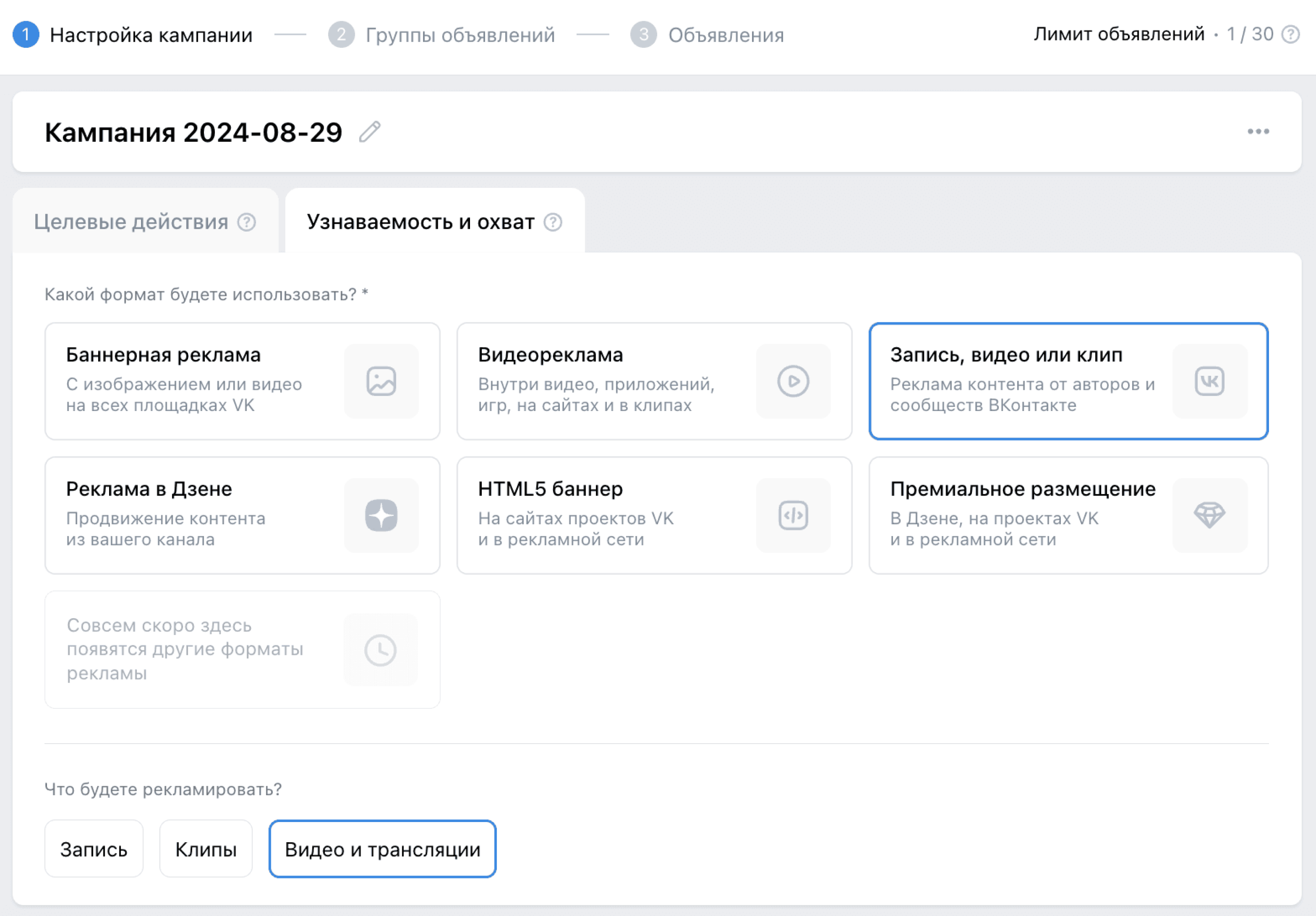
Task: Click description С изображением или видео
Action: coord(184,395)
